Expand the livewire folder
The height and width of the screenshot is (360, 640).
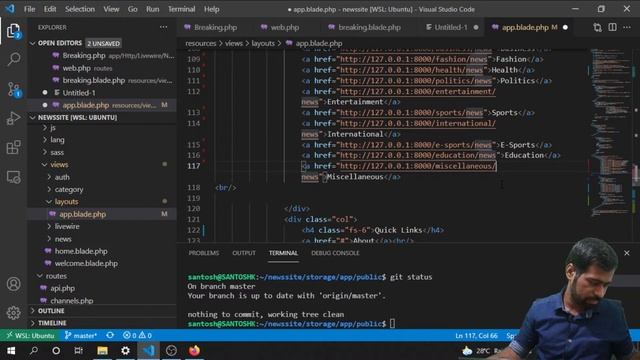[102, 227]
